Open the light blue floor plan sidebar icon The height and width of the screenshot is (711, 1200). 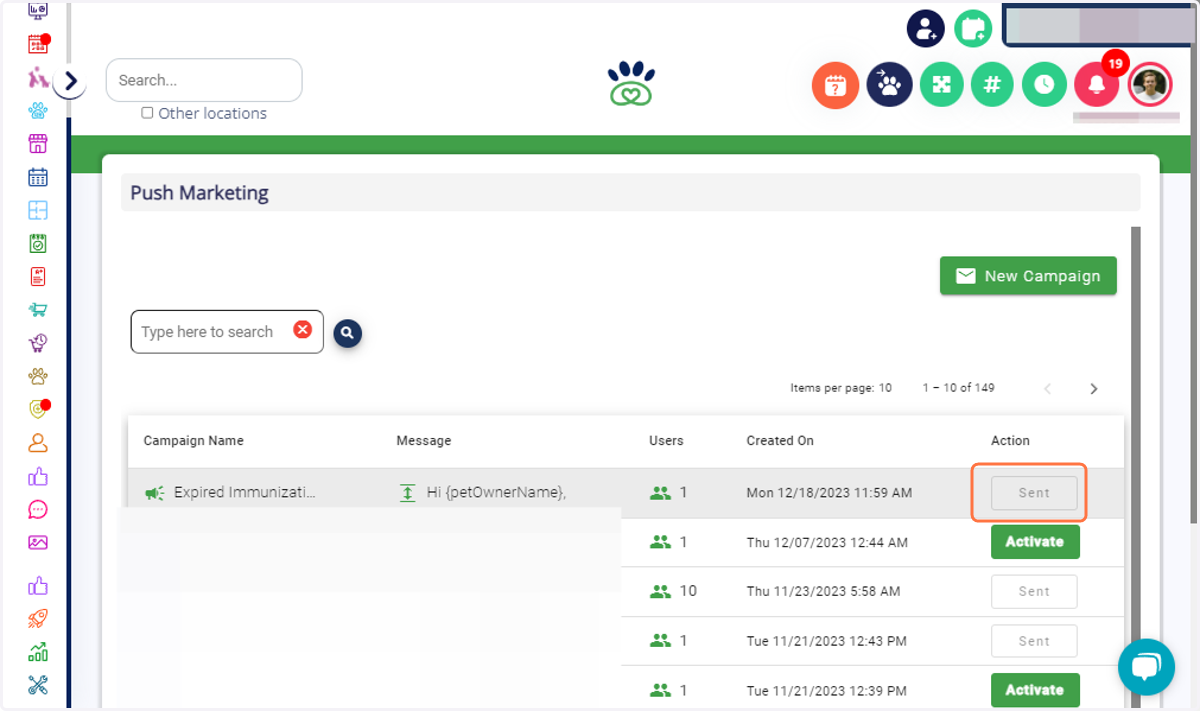(x=38, y=210)
